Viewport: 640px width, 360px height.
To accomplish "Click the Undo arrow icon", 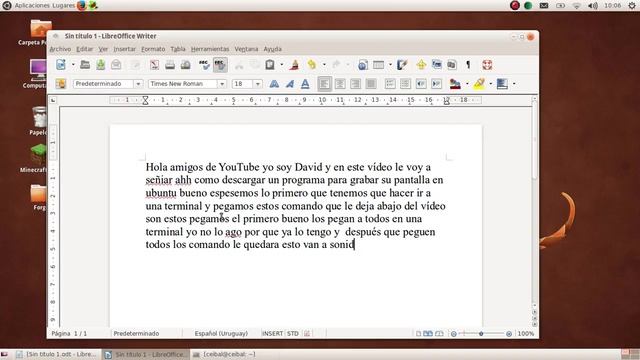I will (312, 64).
